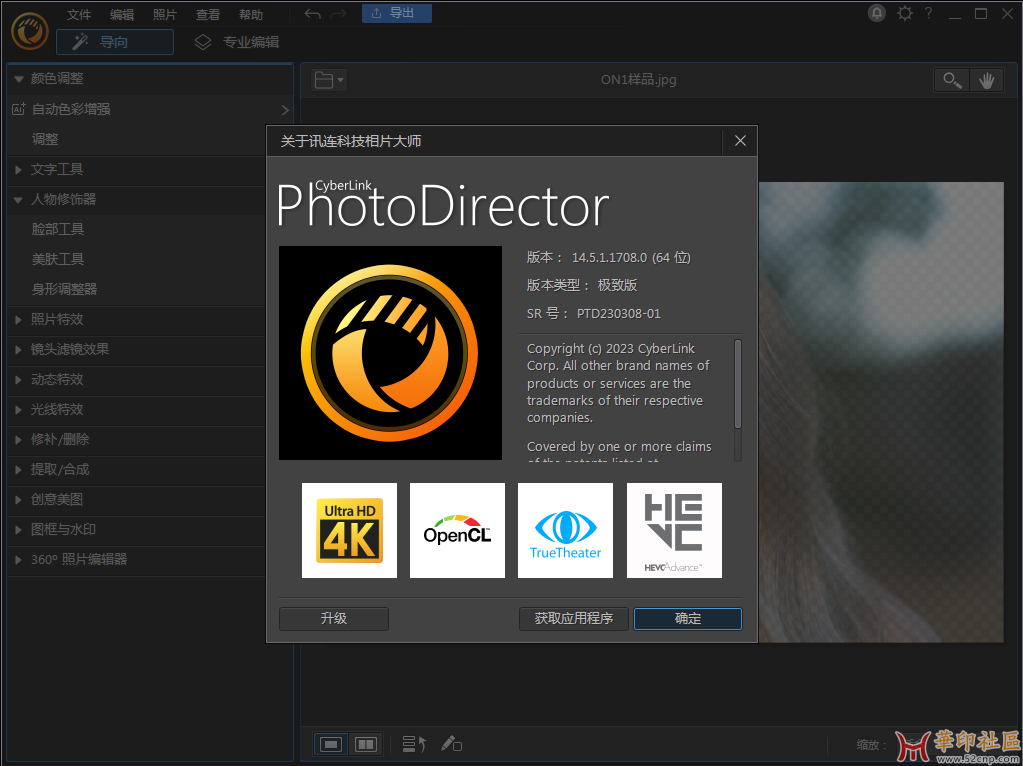
Task: Click the 导出 export button
Action: [x=397, y=13]
